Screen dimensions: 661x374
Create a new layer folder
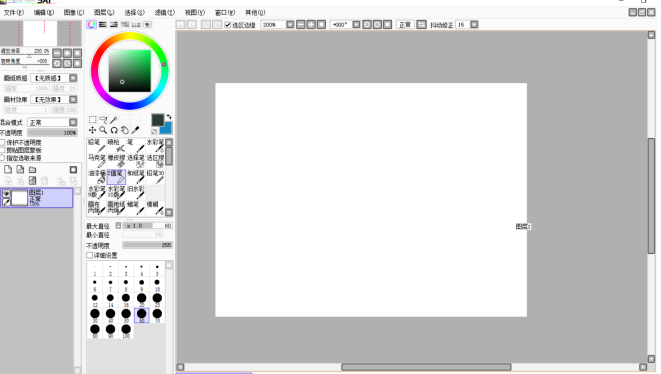[32, 170]
